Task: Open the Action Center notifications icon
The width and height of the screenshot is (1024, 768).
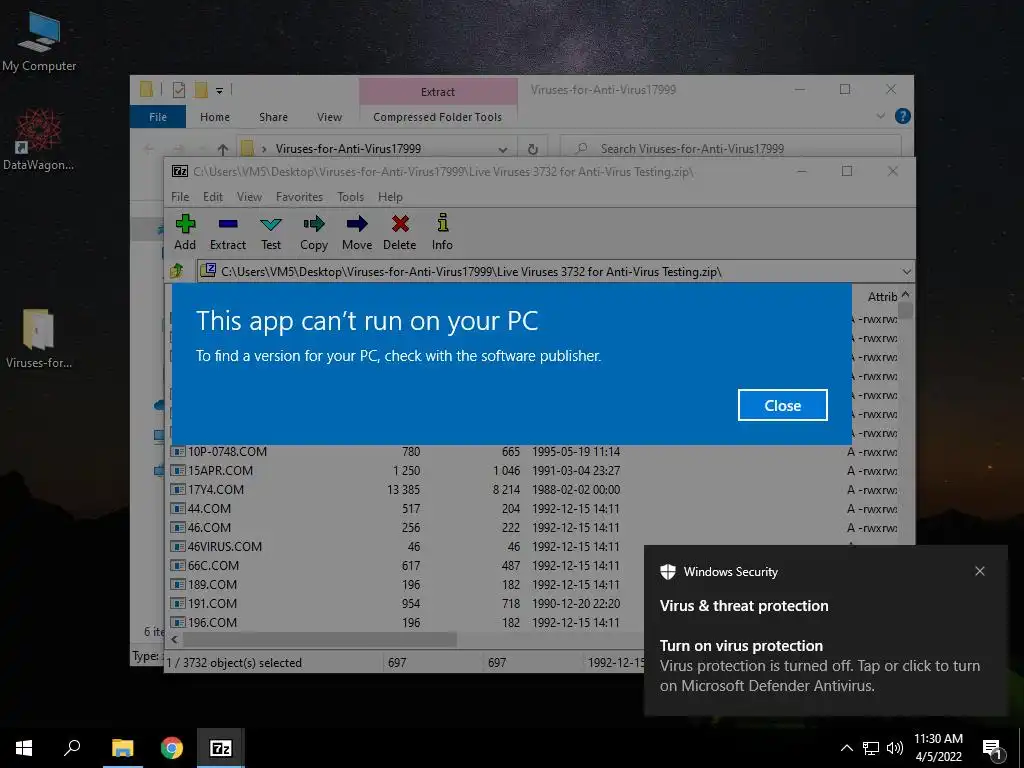Action: click(x=992, y=750)
